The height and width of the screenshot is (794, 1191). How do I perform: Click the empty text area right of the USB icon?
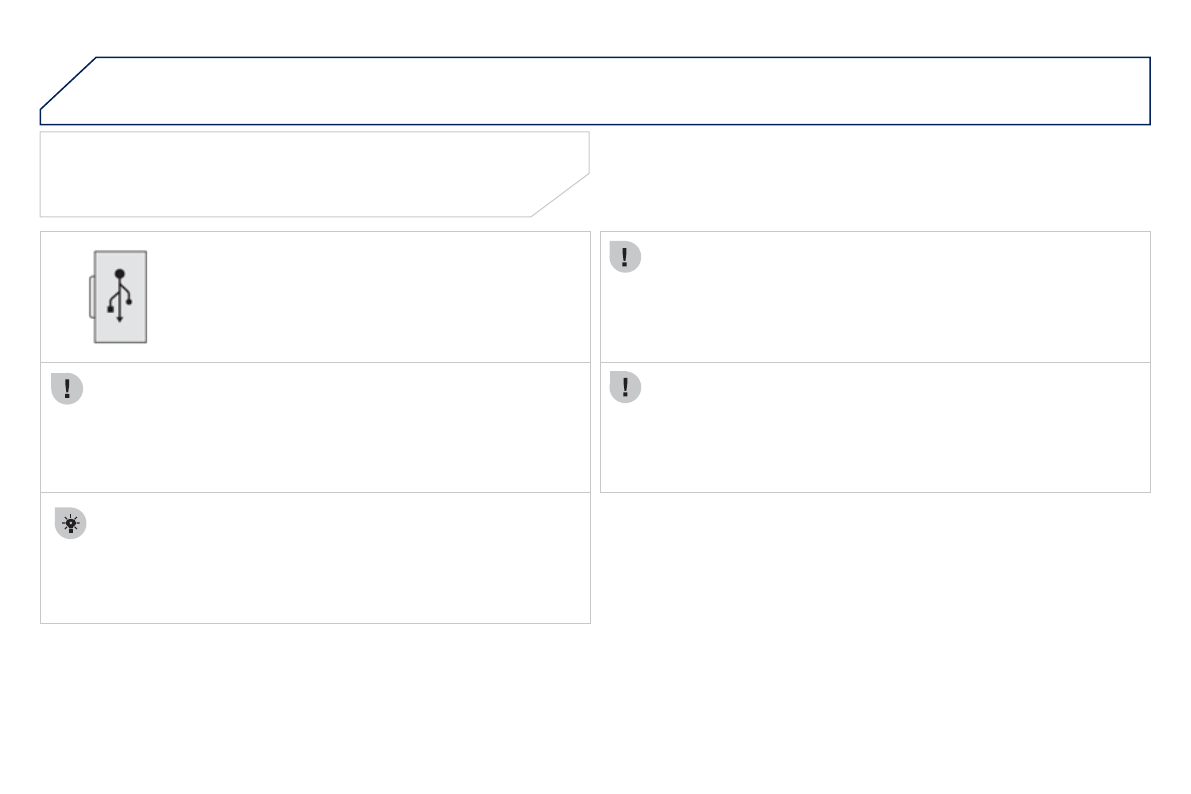tap(370, 297)
